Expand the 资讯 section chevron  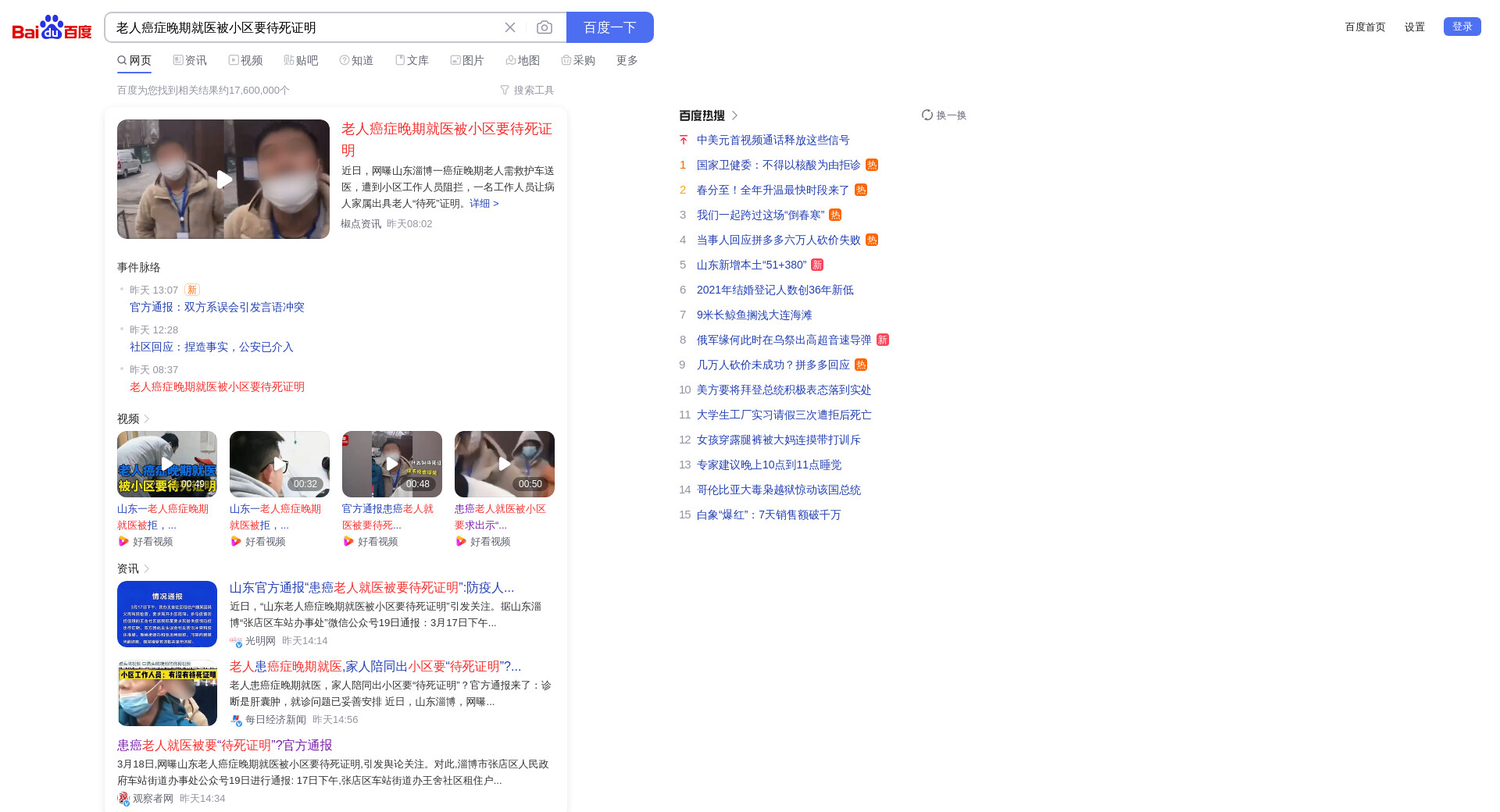coord(147,569)
